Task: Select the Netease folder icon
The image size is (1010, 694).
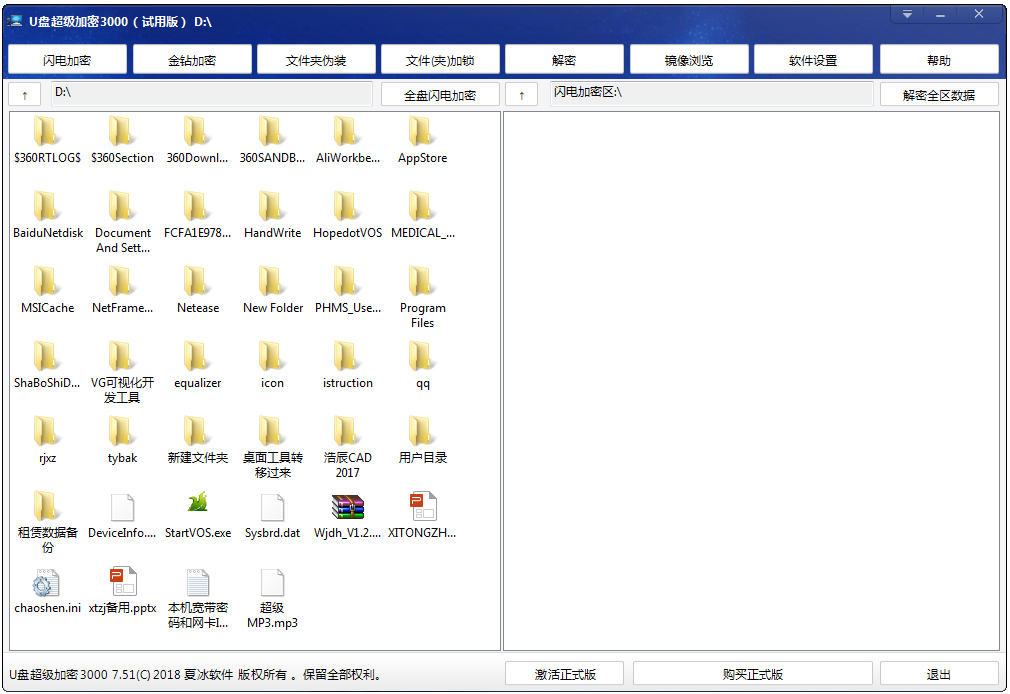Action: pos(197,282)
